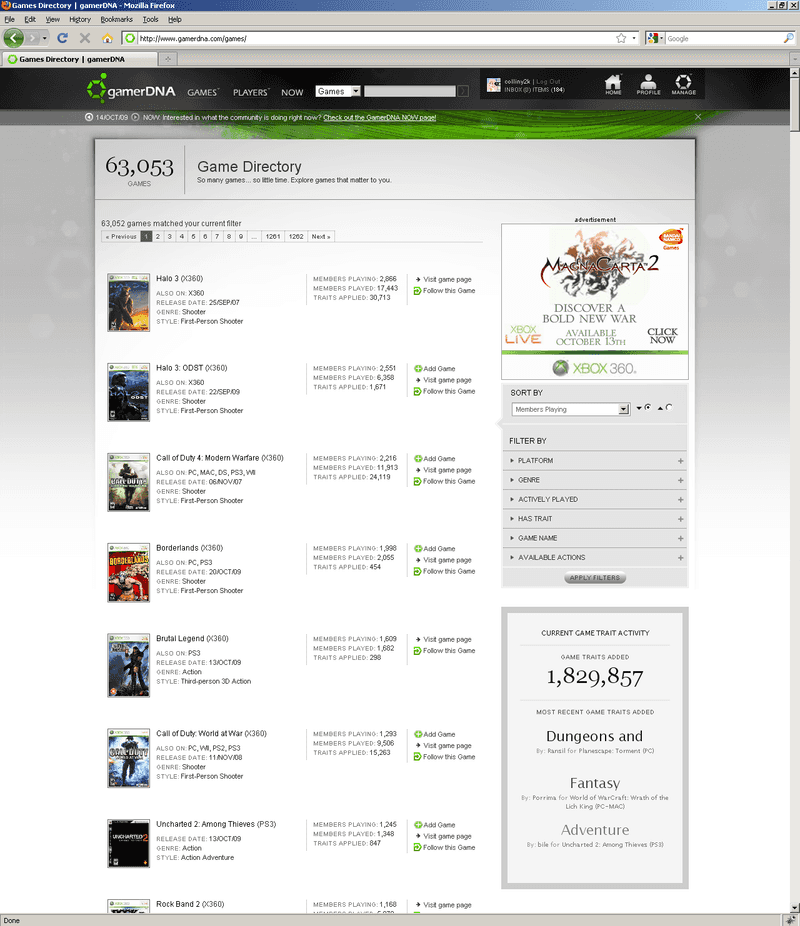Click the green browser back arrow
The image size is (800, 926).
14,38
